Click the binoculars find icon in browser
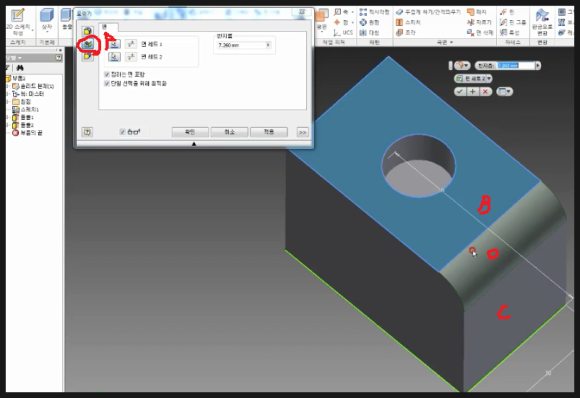Image resolution: width=580 pixels, height=398 pixels. (20, 68)
